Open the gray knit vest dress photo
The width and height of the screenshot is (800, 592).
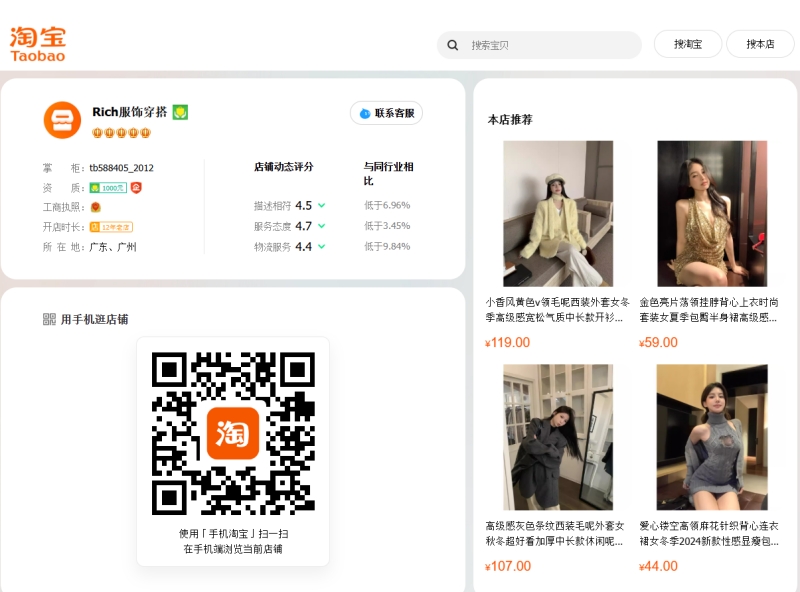tap(712, 437)
